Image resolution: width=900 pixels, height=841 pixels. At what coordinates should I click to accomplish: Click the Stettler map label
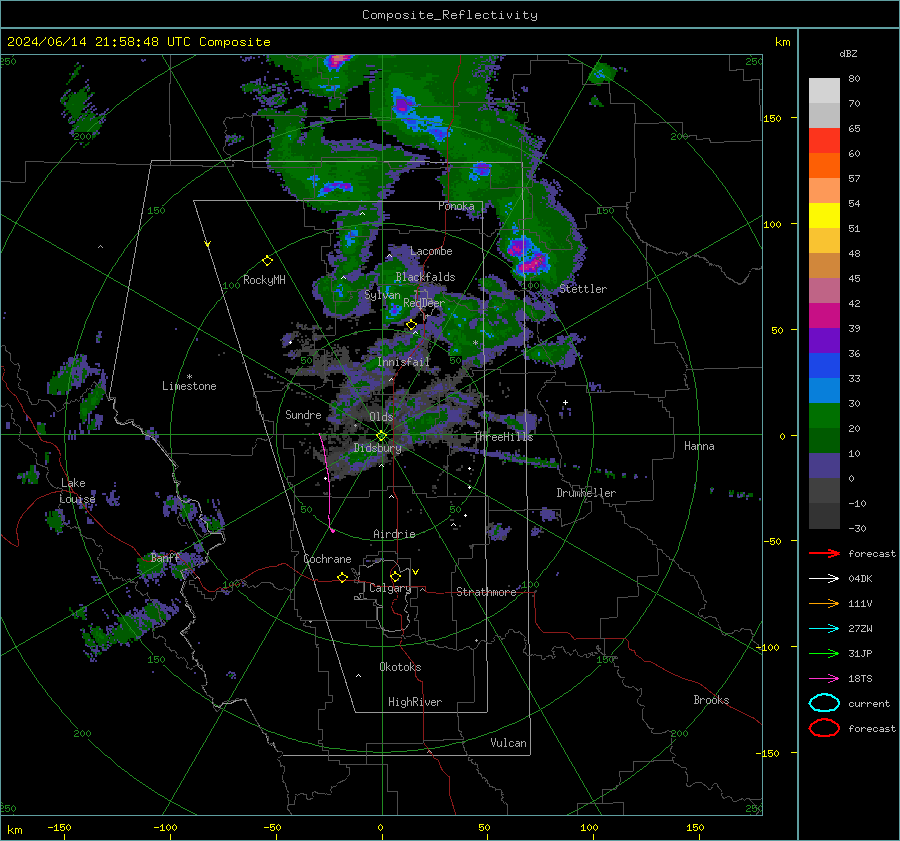click(x=583, y=289)
